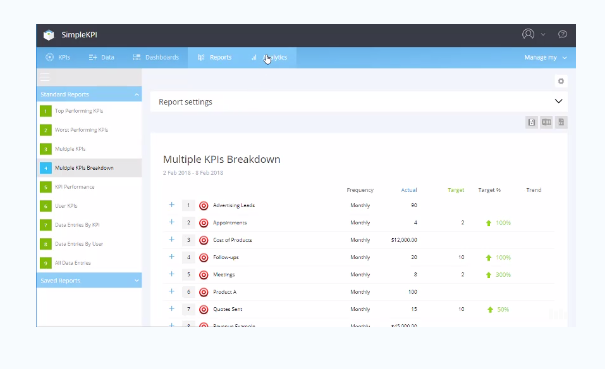Screen dimensions: 605x369
Task: Open the help chat bubble icon
Action: coord(562,34)
